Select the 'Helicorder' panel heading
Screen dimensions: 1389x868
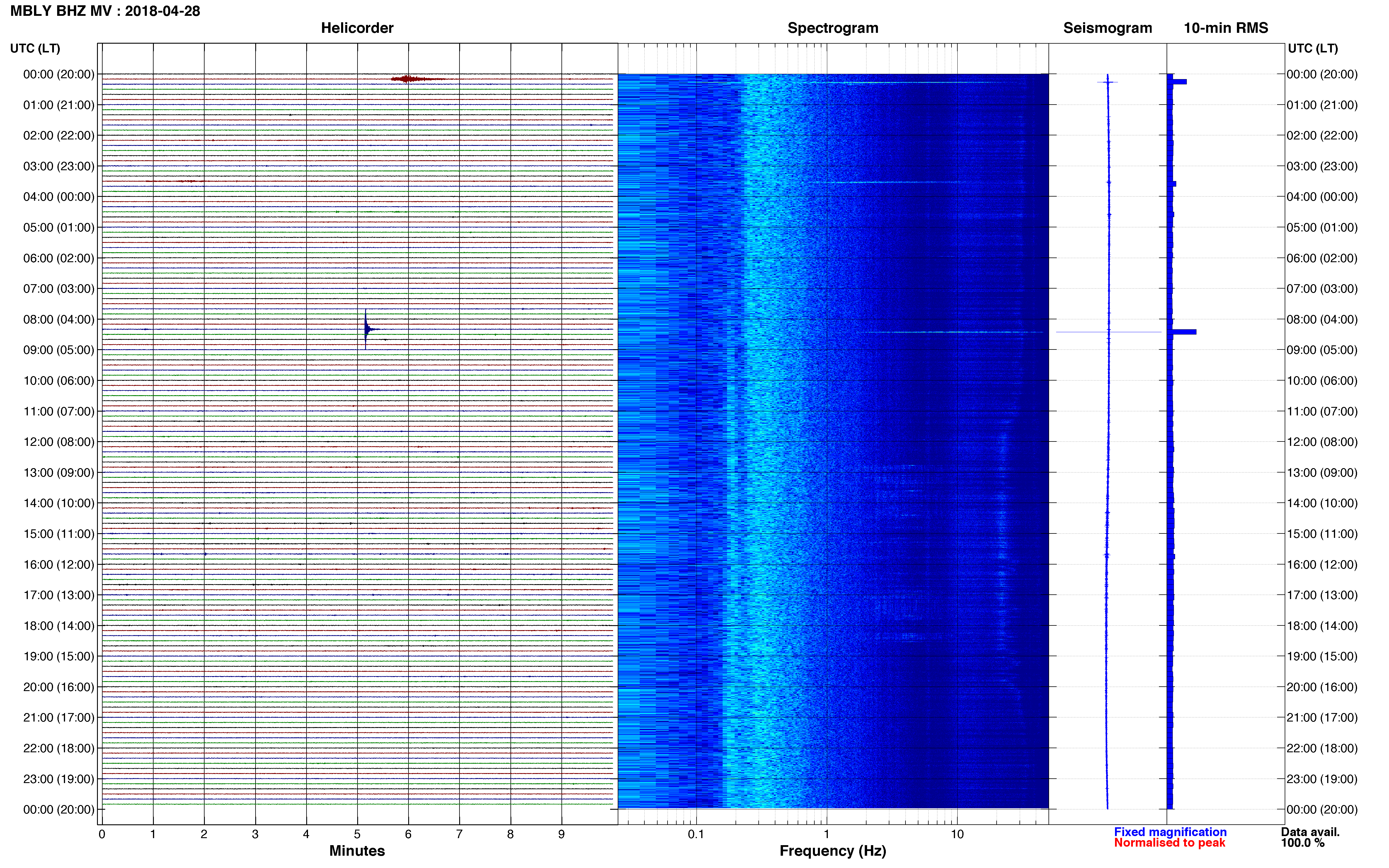tap(357, 28)
